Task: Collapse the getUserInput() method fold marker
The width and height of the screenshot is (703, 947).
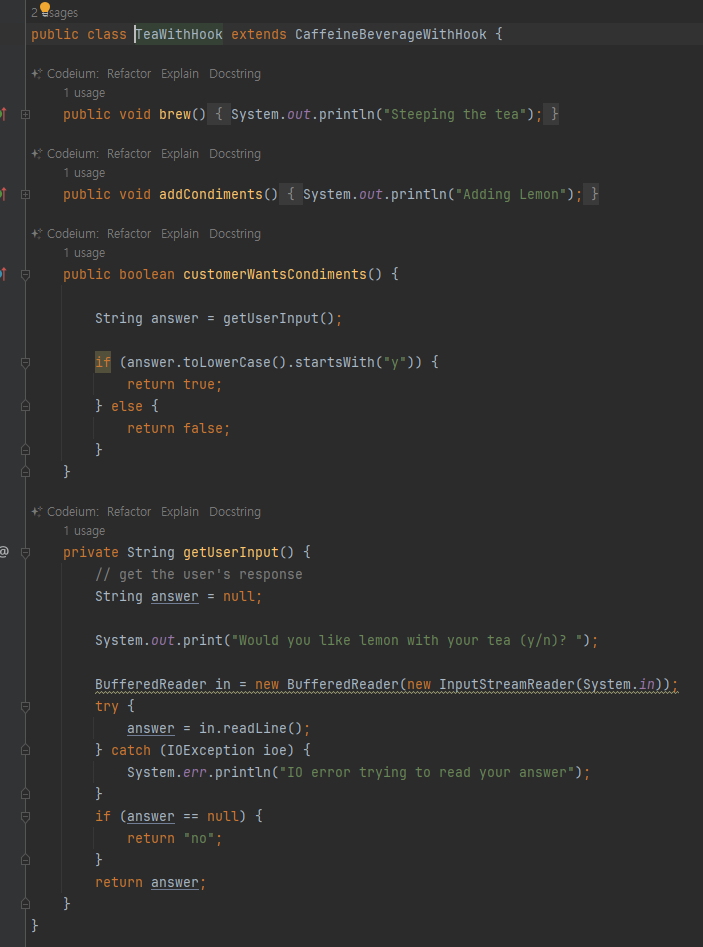Action: click(25, 553)
